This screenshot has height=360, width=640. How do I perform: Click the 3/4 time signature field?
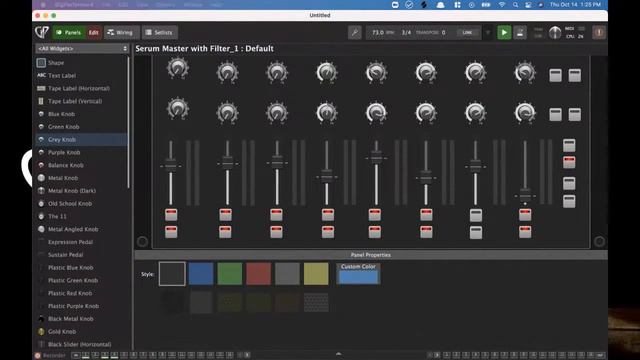407,32
